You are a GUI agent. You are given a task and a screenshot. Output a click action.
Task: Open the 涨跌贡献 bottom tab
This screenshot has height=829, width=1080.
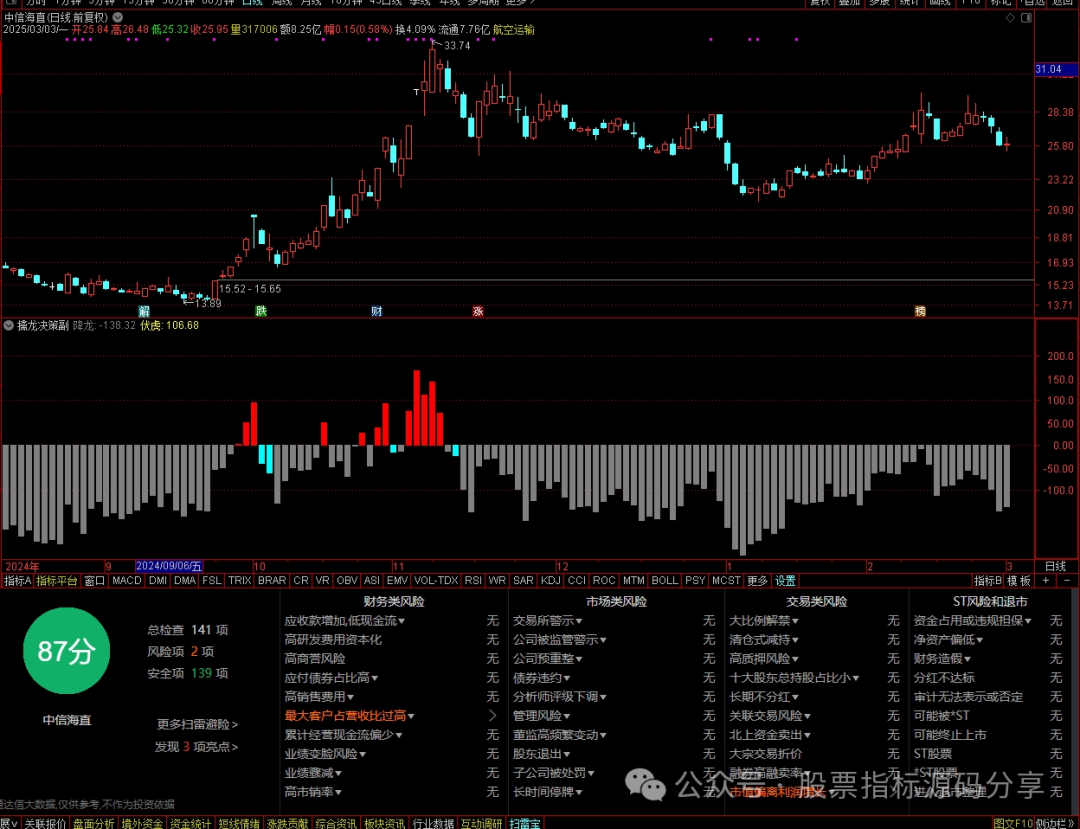tap(288, 823)
